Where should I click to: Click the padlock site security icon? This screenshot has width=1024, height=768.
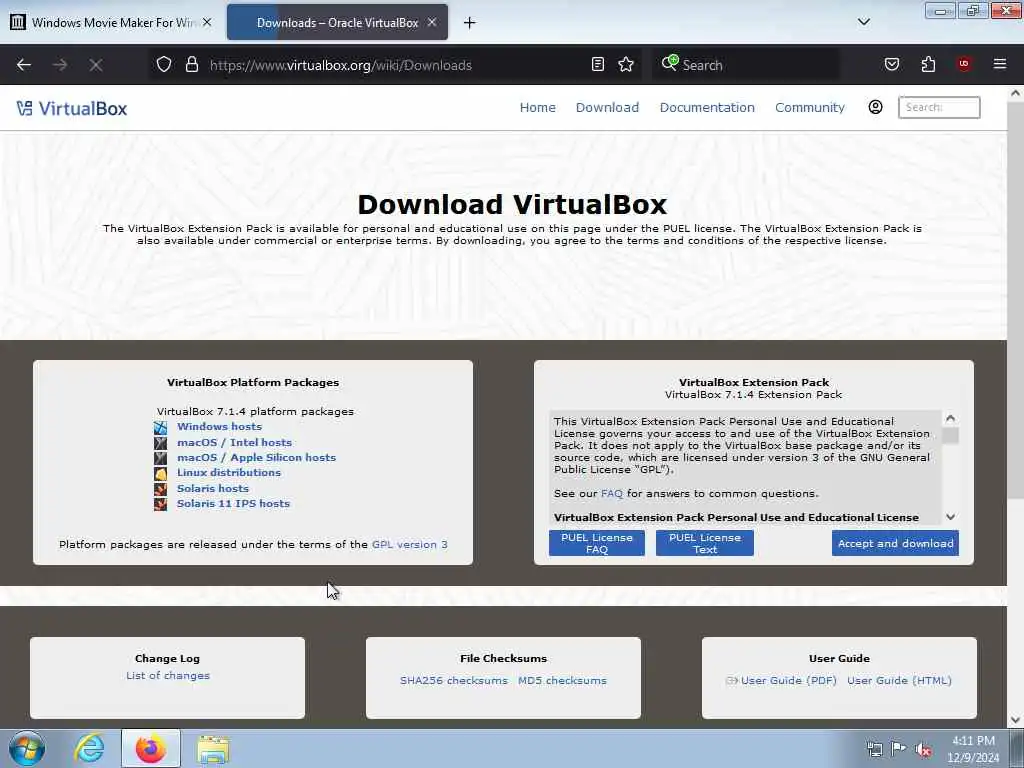(x=191, y=64)
